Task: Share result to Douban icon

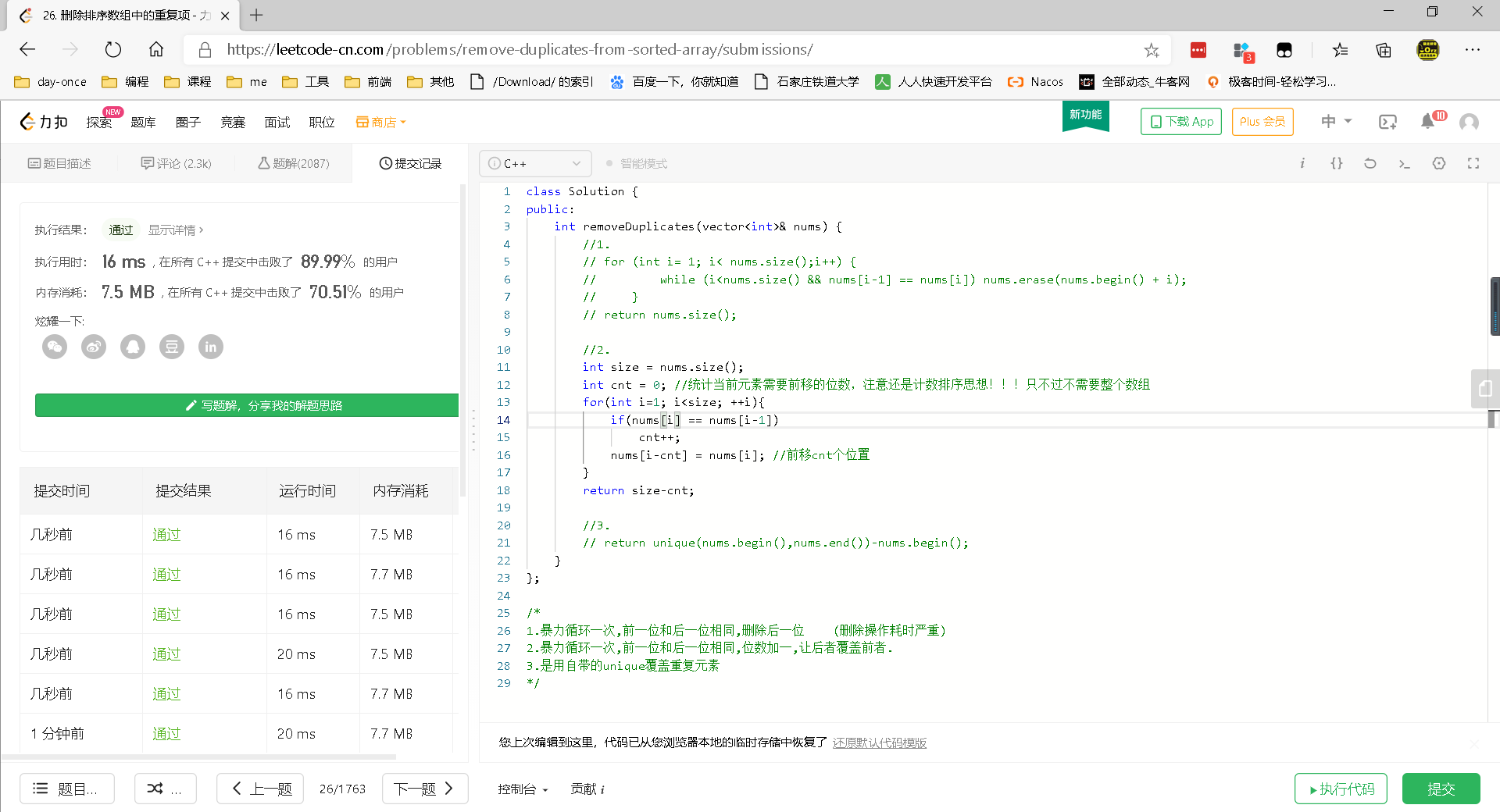Action: coord(172,347)
